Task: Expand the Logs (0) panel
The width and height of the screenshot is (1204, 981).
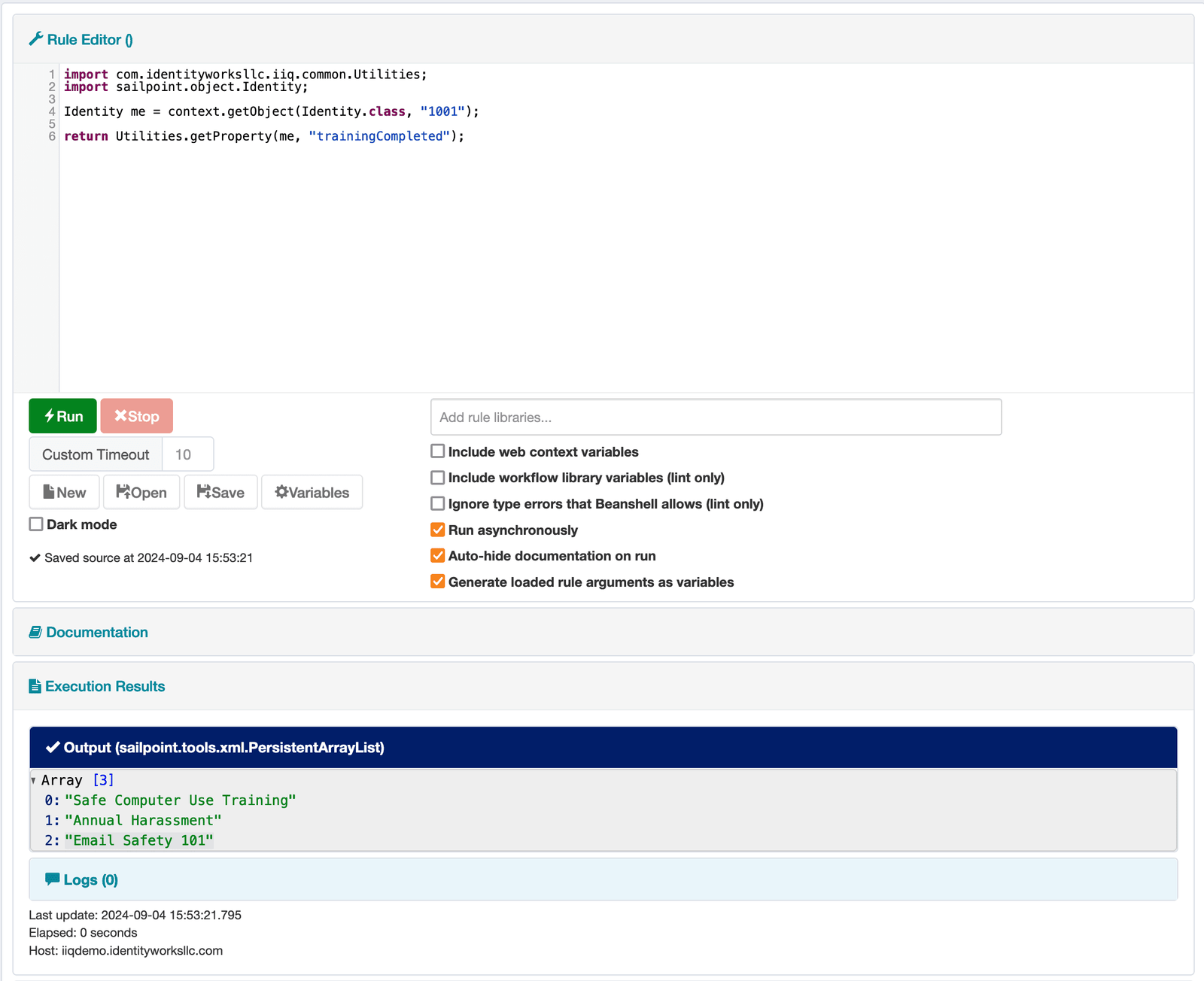Action: click(x=90, y=879)
